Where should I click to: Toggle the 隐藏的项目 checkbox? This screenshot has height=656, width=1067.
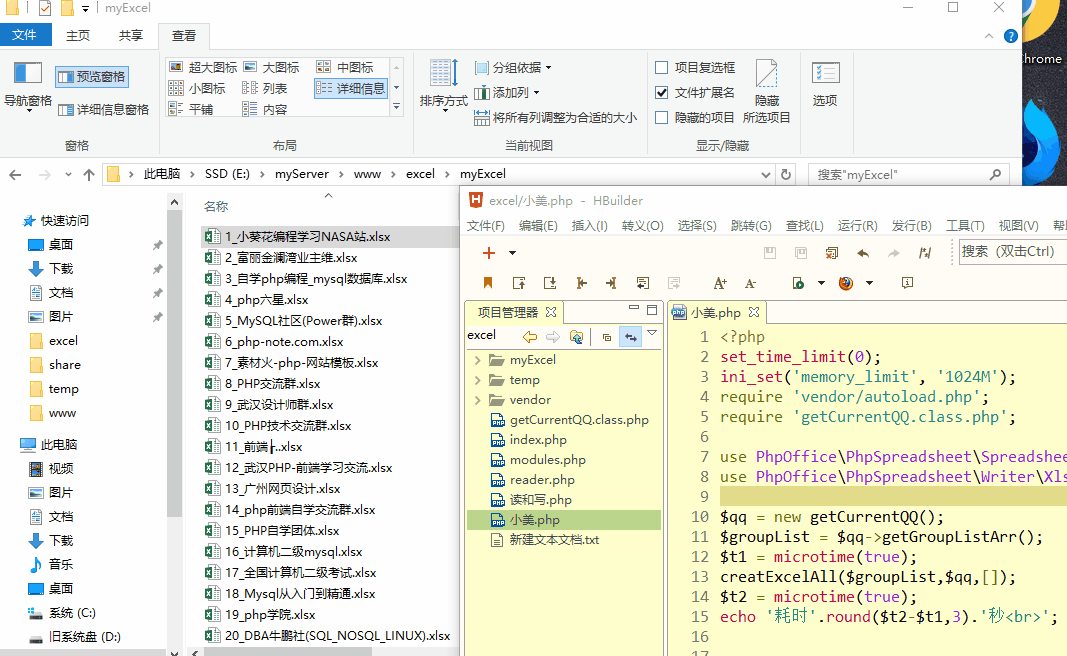pyautogui.click(x=661, y=118)
